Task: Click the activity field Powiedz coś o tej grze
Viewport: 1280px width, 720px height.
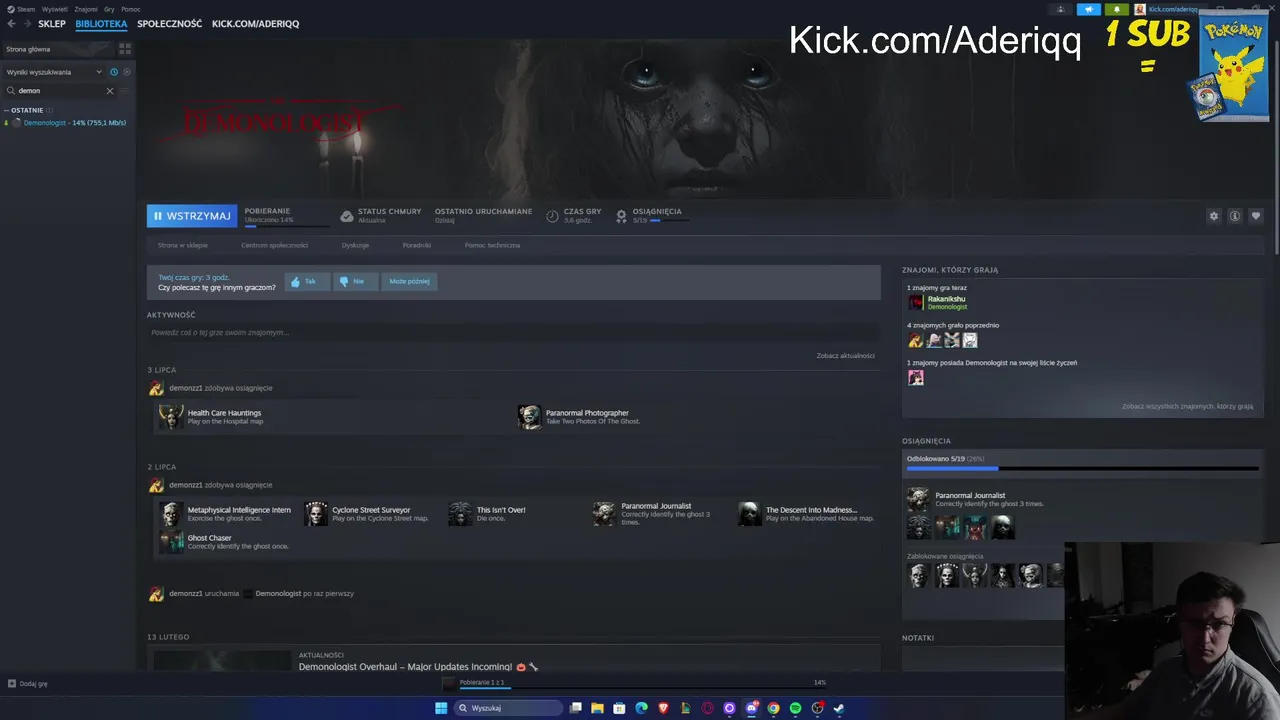Action: pos(513,332)
